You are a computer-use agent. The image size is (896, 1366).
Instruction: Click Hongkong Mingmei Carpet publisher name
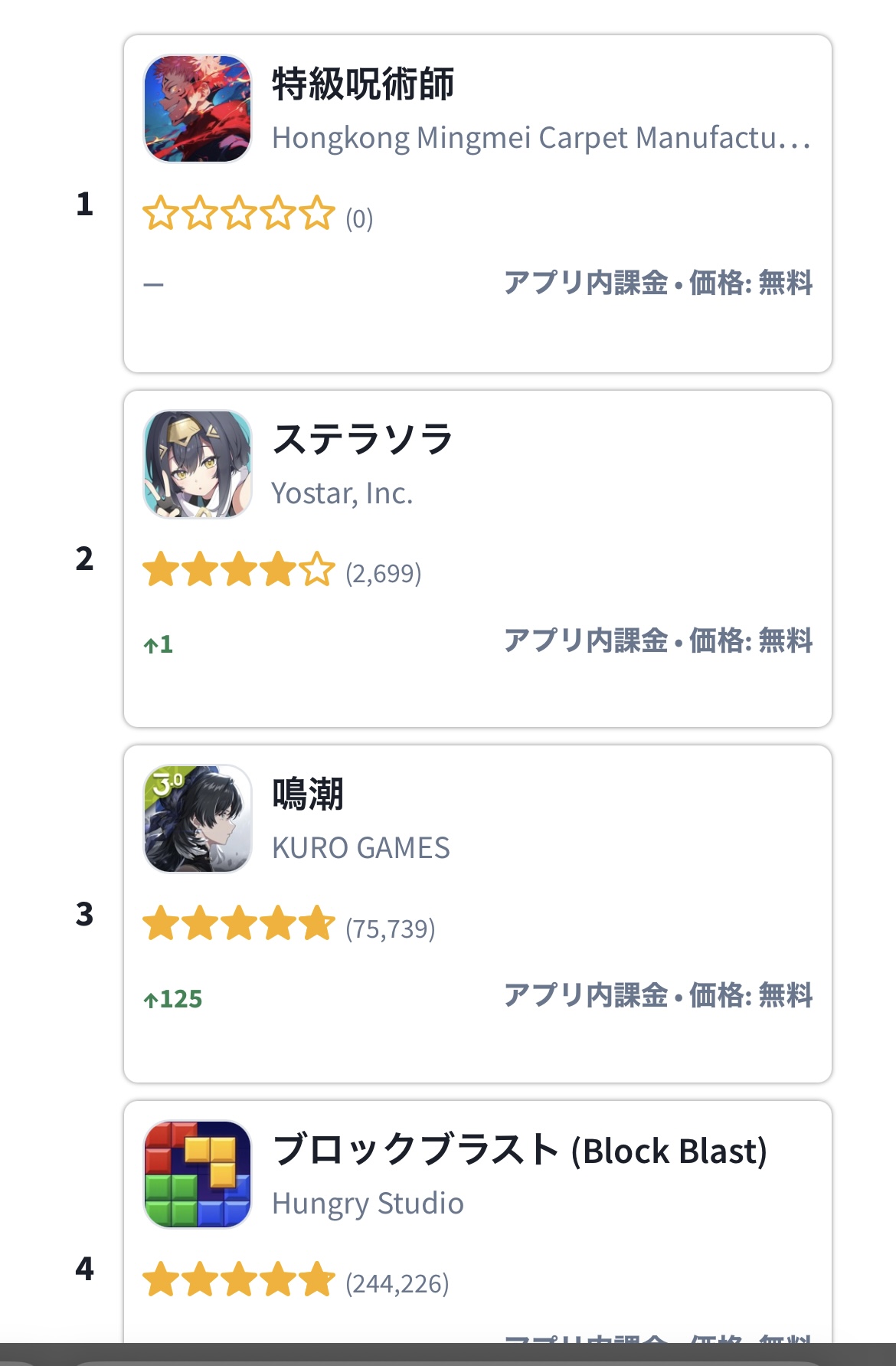[541, 138]
